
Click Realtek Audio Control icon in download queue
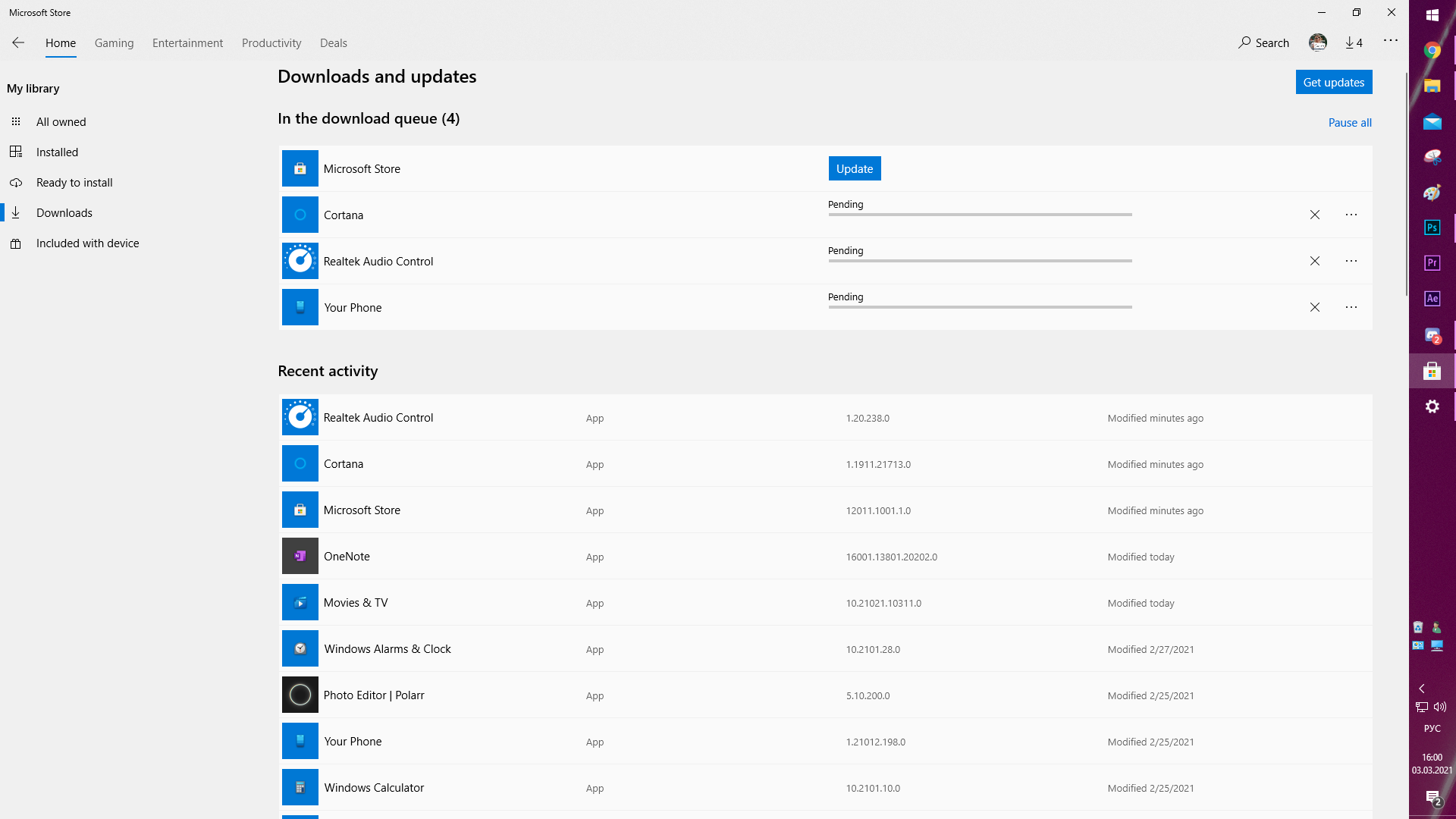coord(300,261)
